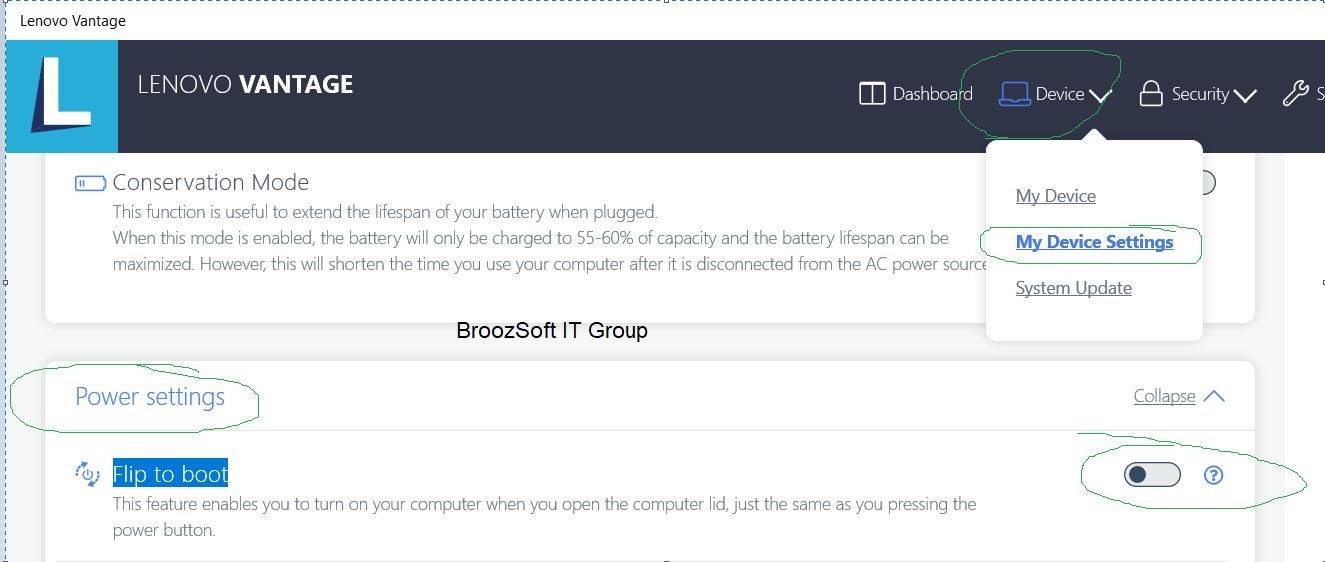Expand the Device dropdown chevron
This screenshot has width=1325, height=562.
[1100, 97]
